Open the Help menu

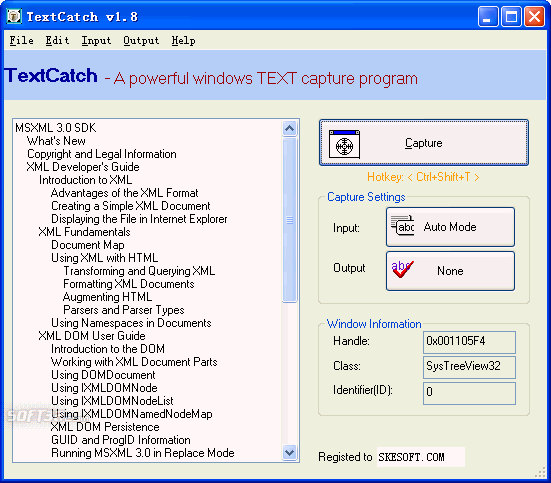[183, 40]
